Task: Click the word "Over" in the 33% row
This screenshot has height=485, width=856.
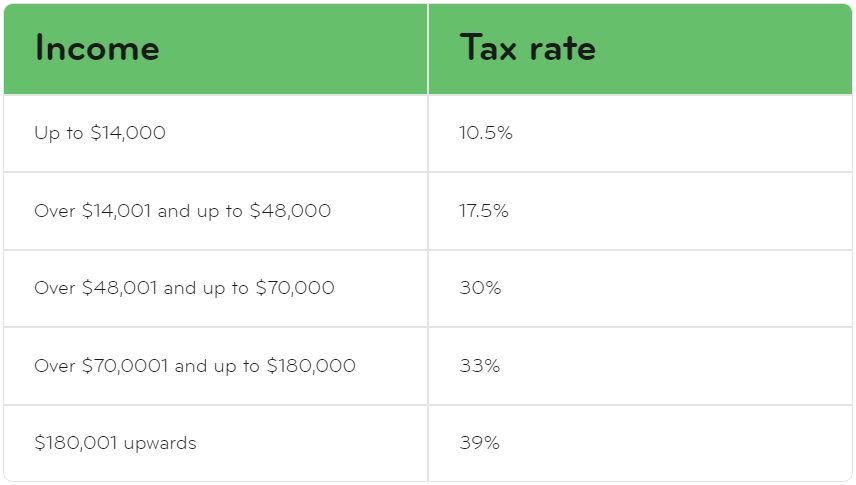Action: pos(54,366)
